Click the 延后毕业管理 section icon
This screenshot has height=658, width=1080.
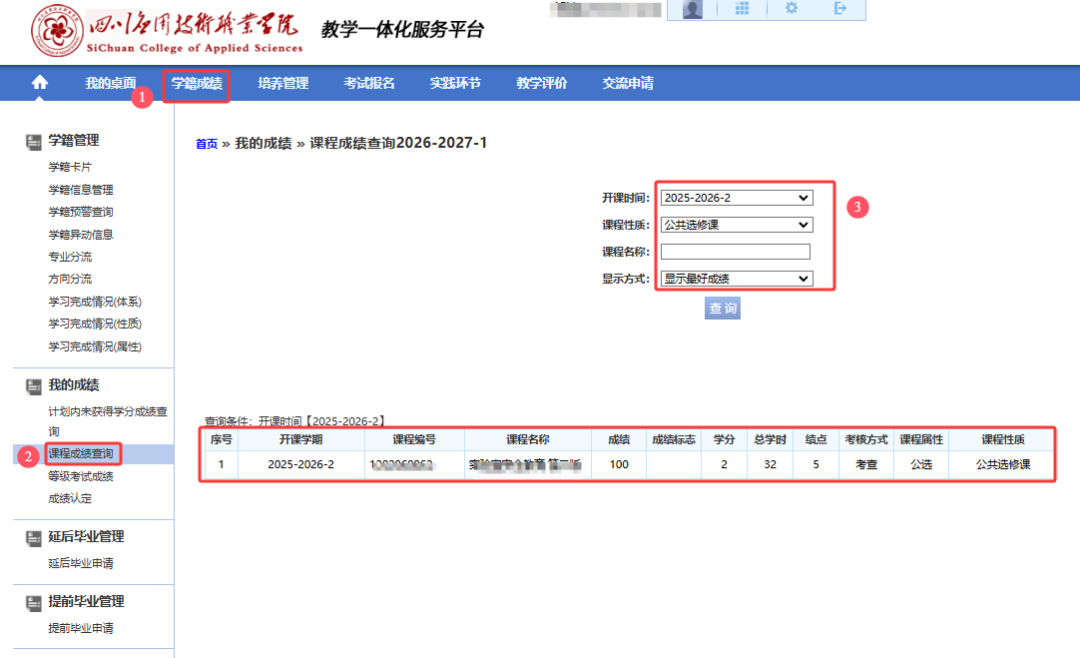click(34, 538)
